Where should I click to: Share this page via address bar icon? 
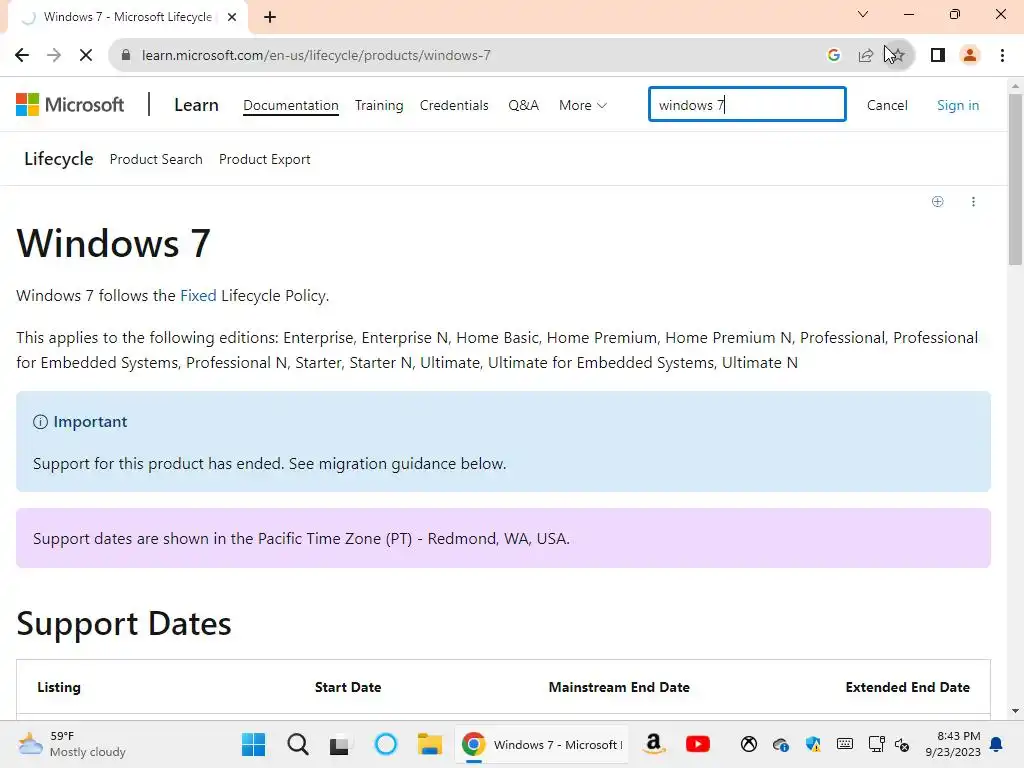[865, 55]
